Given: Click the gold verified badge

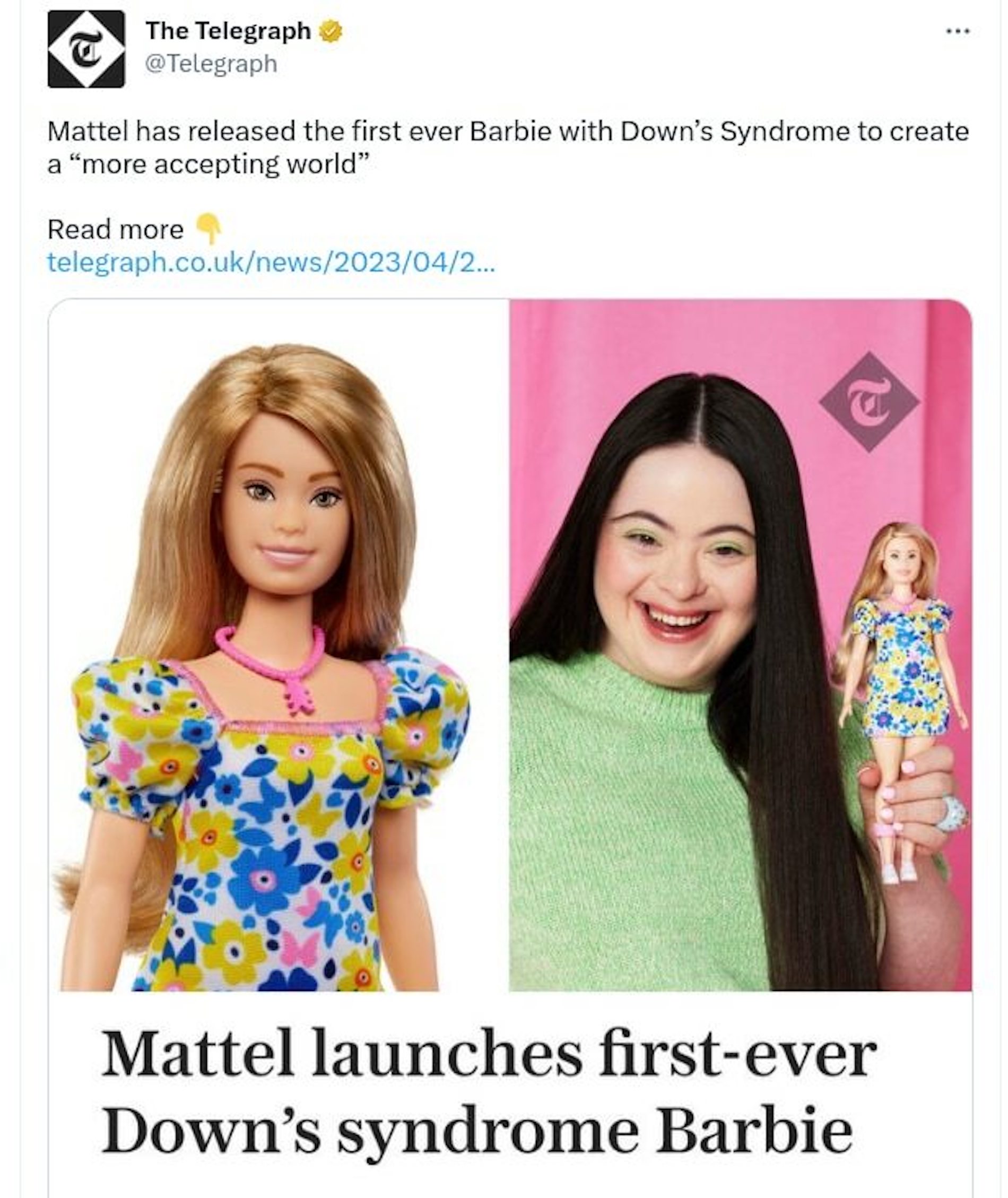Looking at the screenshot, I should click(331, 31).
